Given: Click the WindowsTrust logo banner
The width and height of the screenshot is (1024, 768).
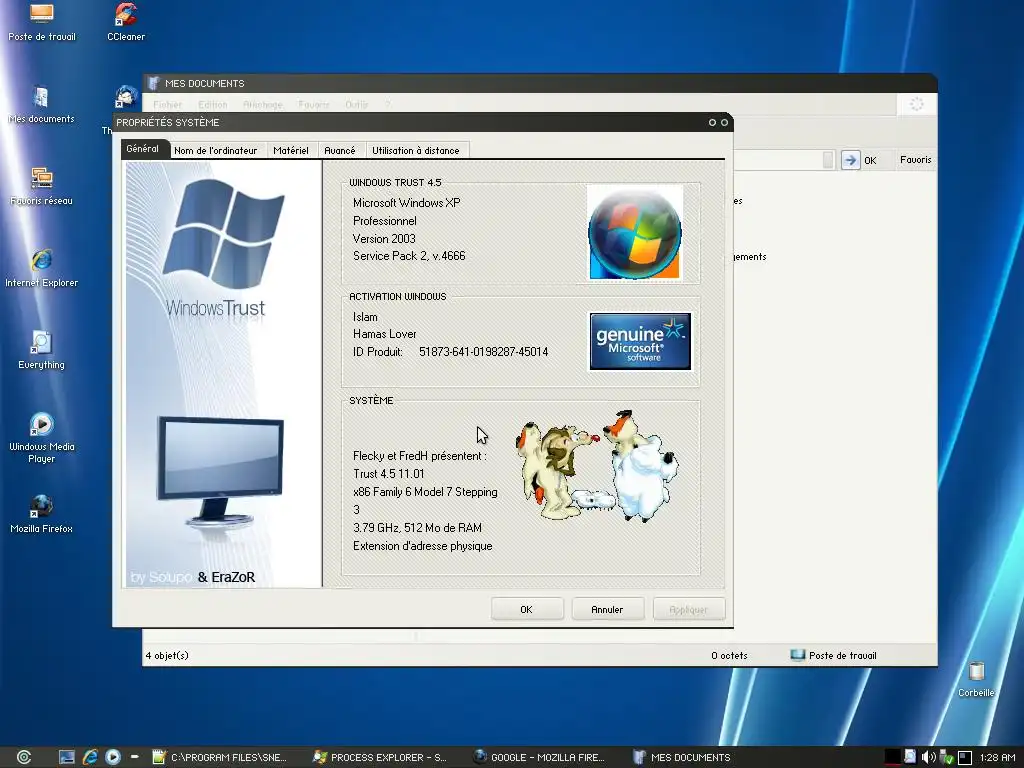Looking at the screenshot, I should click(223, 374).
